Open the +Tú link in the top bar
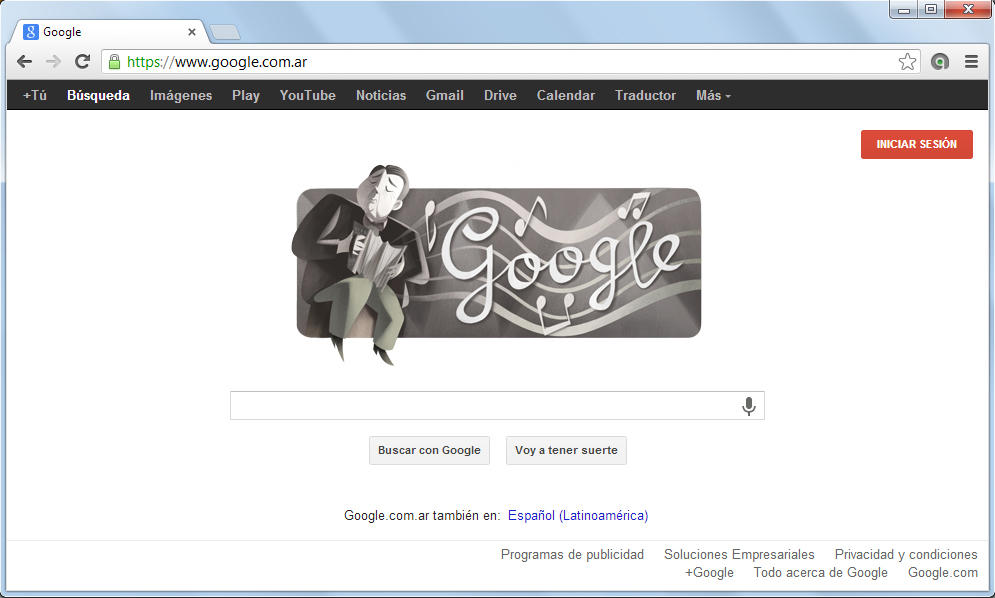The image size is (995, 598). [35, 95]
